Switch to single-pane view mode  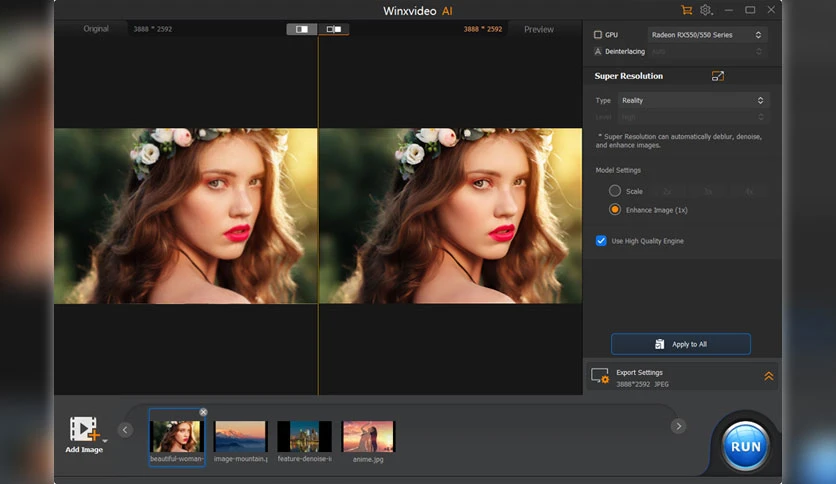[x=302, y=29]
